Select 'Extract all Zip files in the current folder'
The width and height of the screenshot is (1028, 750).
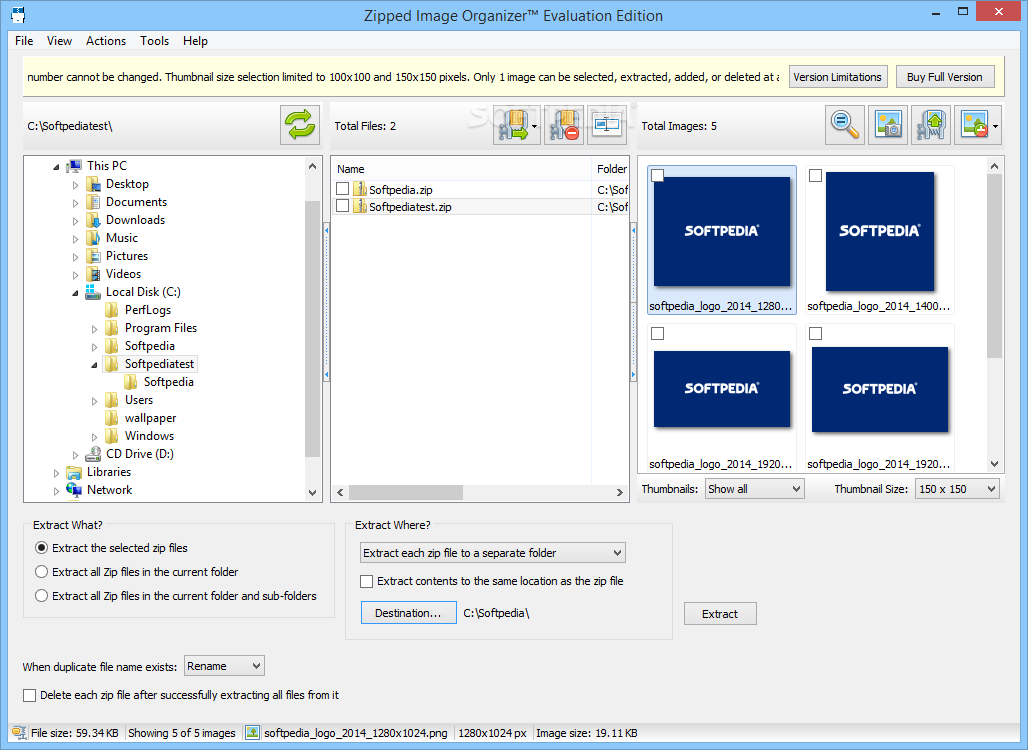click(x=41, y=572)
